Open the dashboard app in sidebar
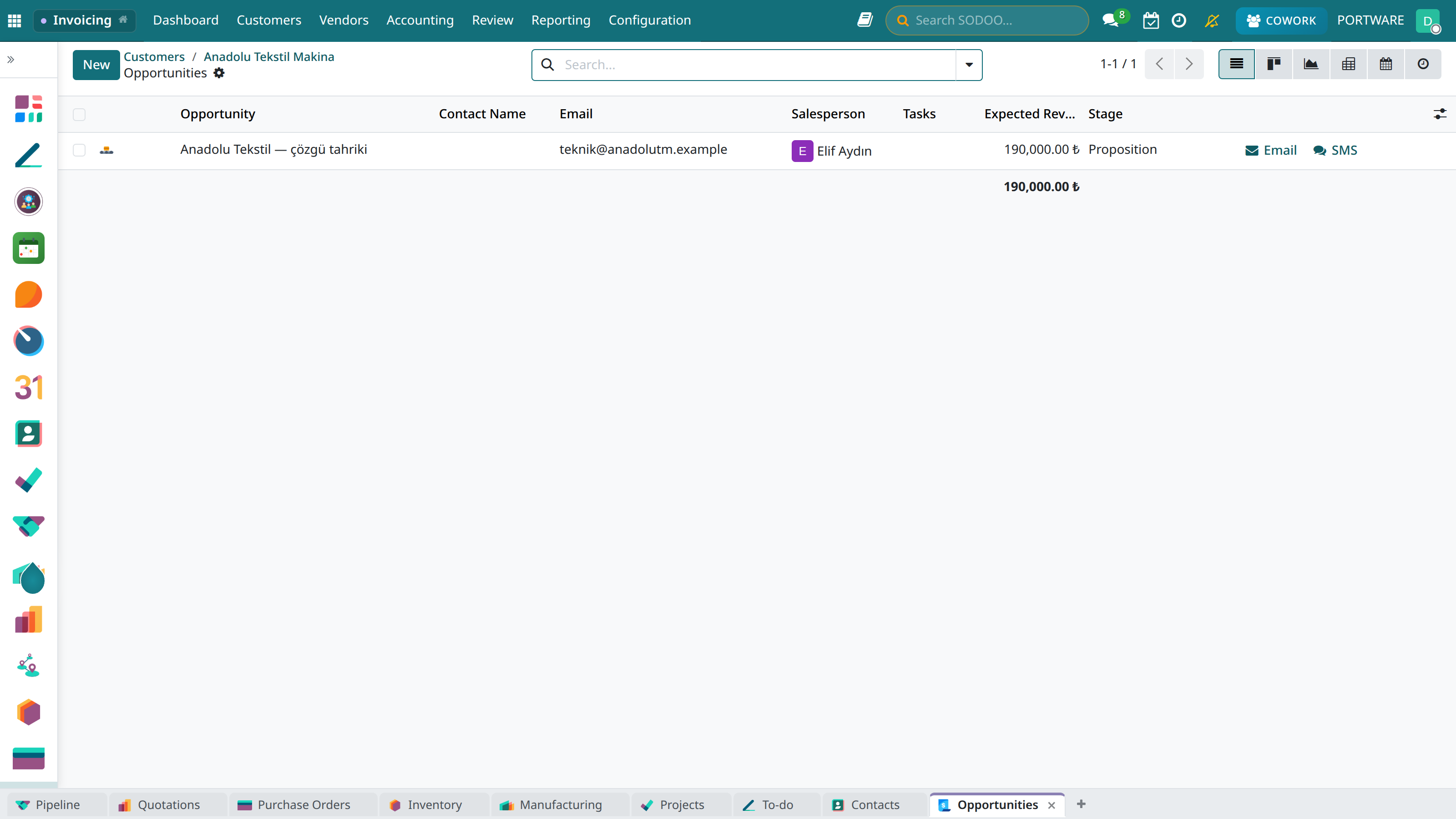Viewport: 1456px width, 819px height. pyautogui.click(x=28, y=109)
